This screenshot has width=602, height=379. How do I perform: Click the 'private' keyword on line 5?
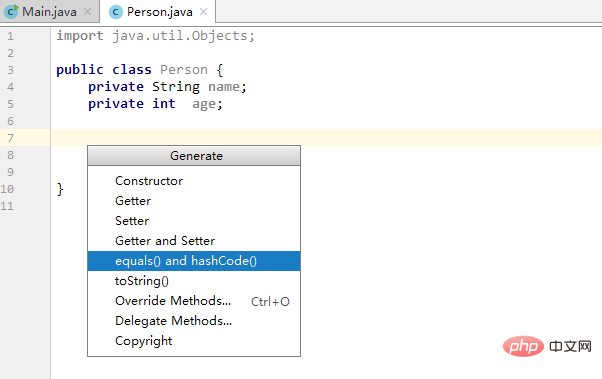point(116,104)
